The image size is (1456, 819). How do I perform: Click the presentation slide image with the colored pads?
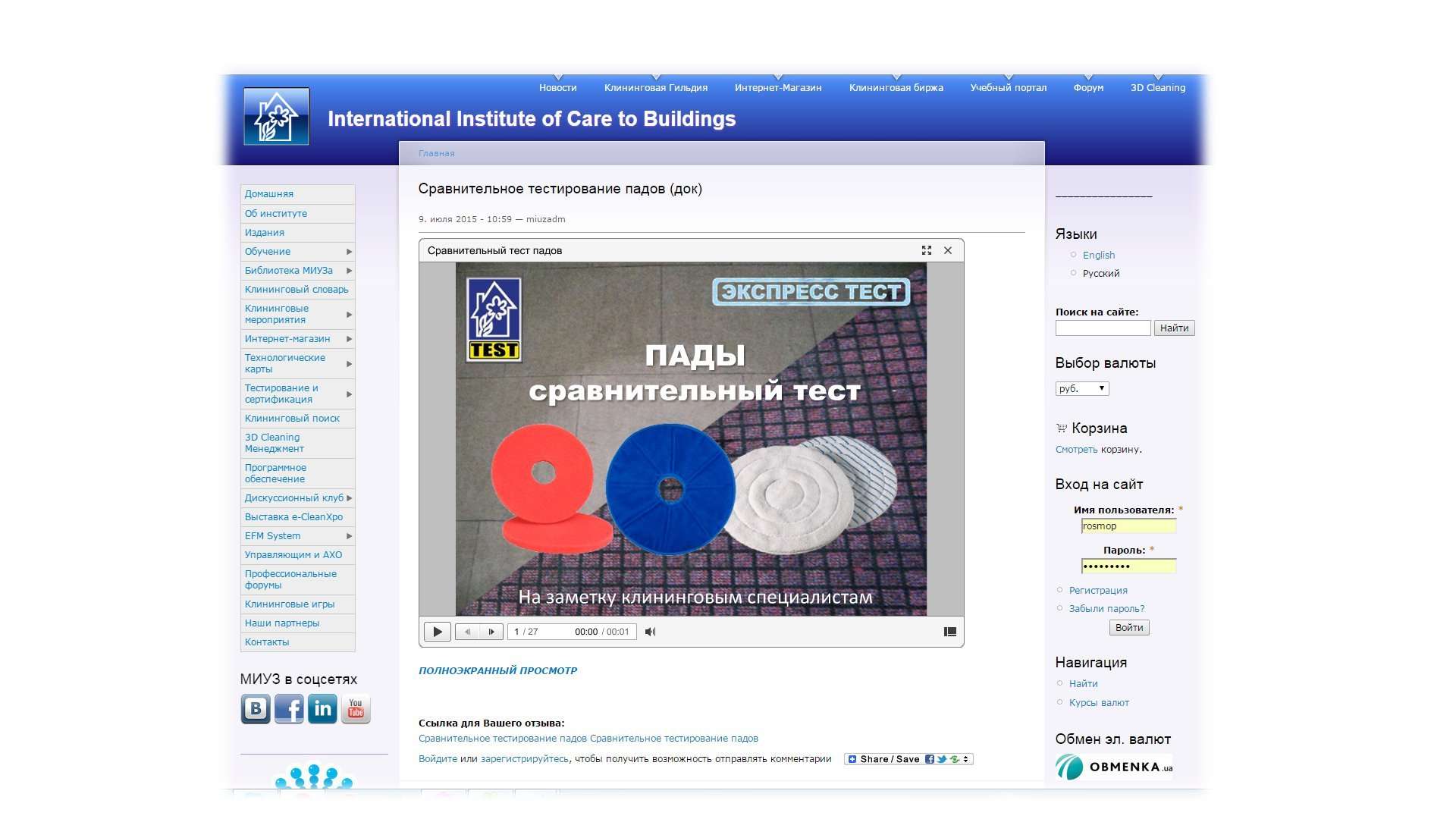[x=691, y=439]
